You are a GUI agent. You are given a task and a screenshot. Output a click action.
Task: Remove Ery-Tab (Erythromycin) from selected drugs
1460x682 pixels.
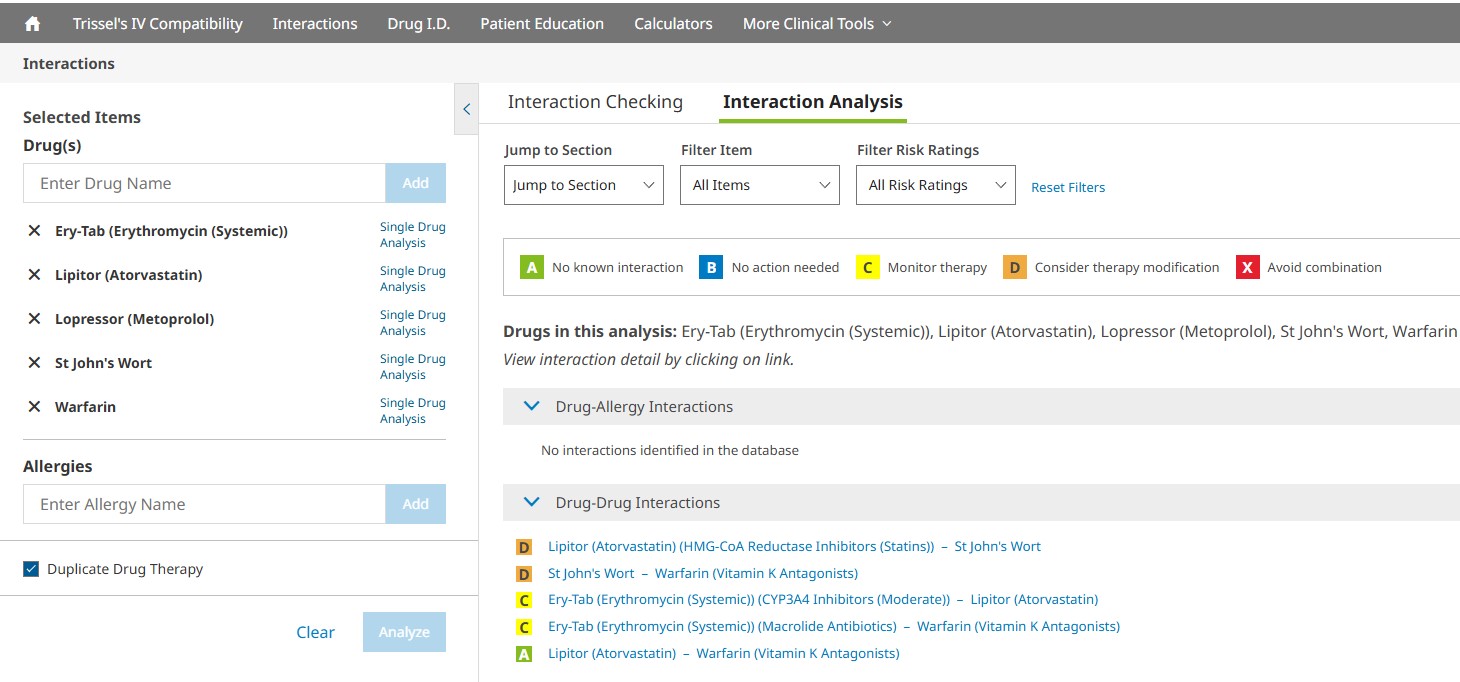pyautogui.click(x=34, y=231)
